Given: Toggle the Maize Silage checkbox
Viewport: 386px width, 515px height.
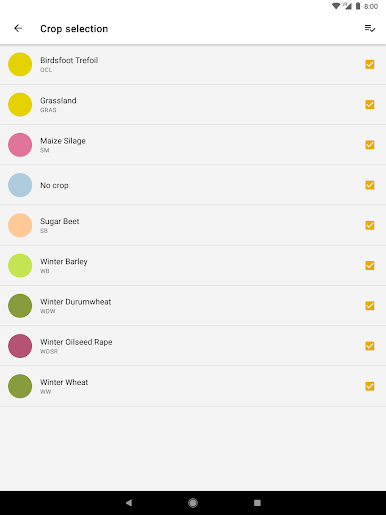Looking at the screenshot, I should click(x=370, y=145).
